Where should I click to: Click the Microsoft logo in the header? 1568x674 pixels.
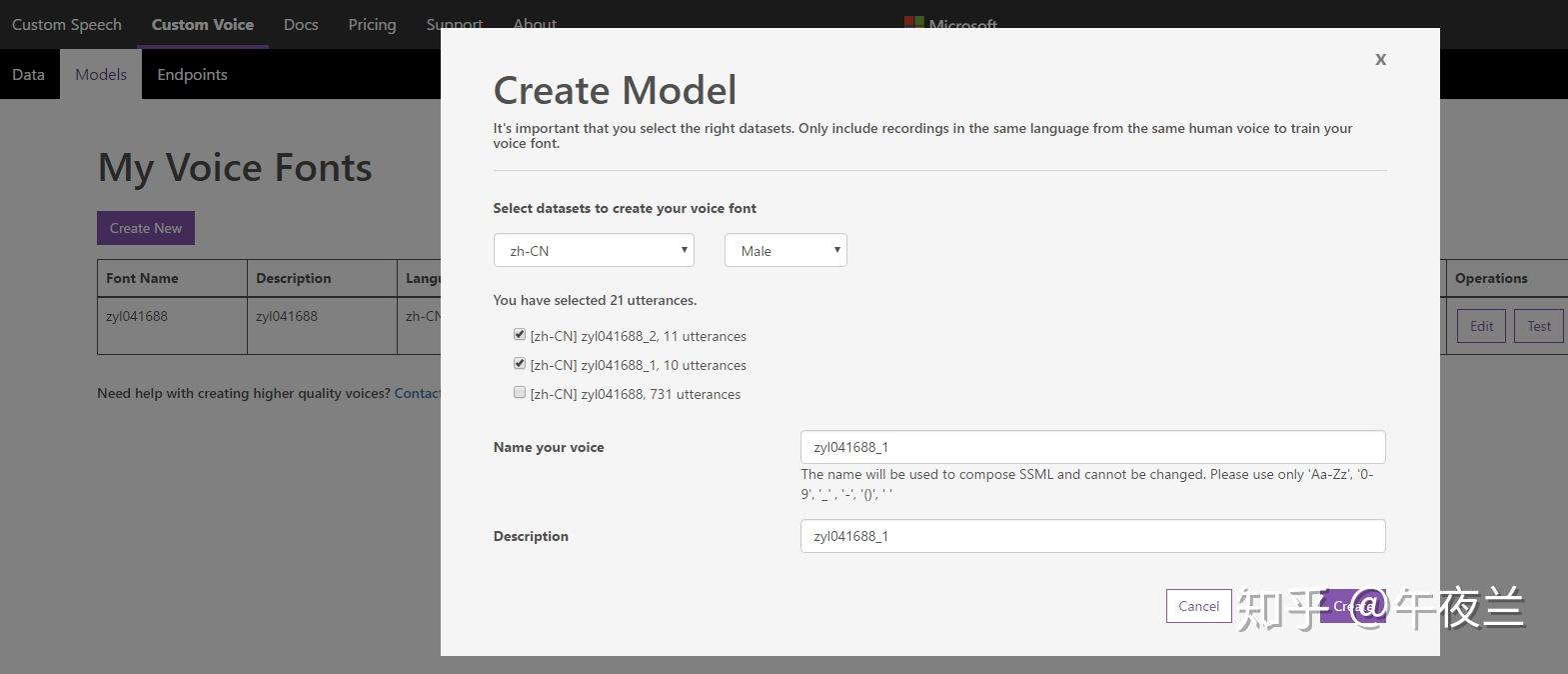950,23
